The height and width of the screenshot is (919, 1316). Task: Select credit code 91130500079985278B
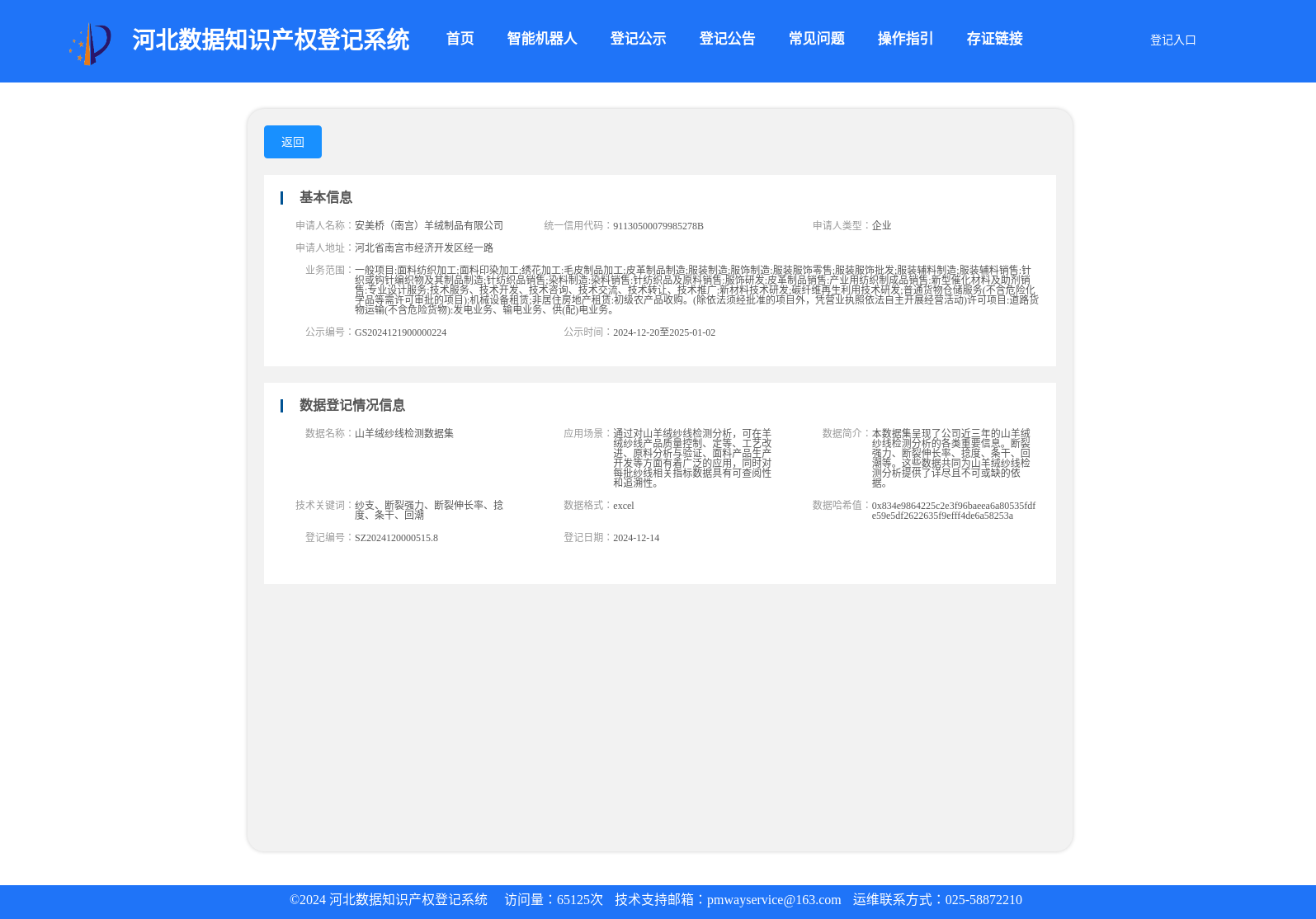tap(658, 226)
